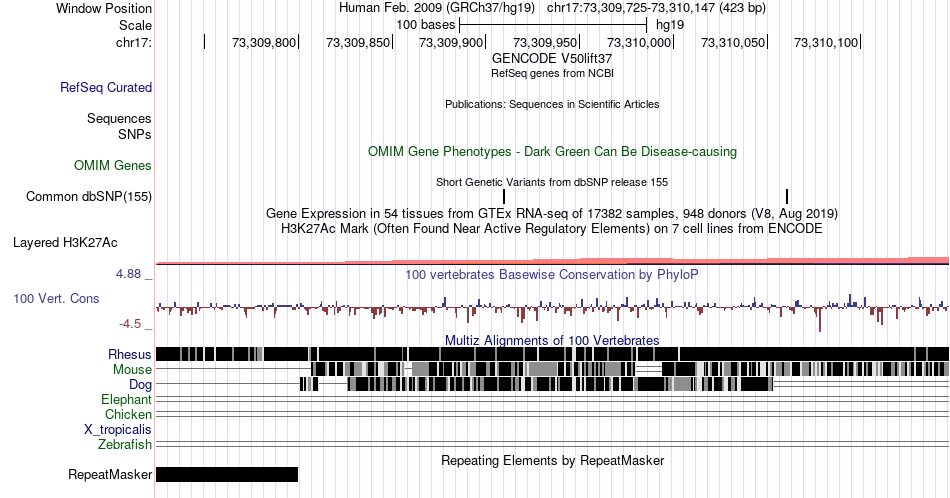
Task: Click the 73,310,100 ruler coordinate
Action: 826,42
